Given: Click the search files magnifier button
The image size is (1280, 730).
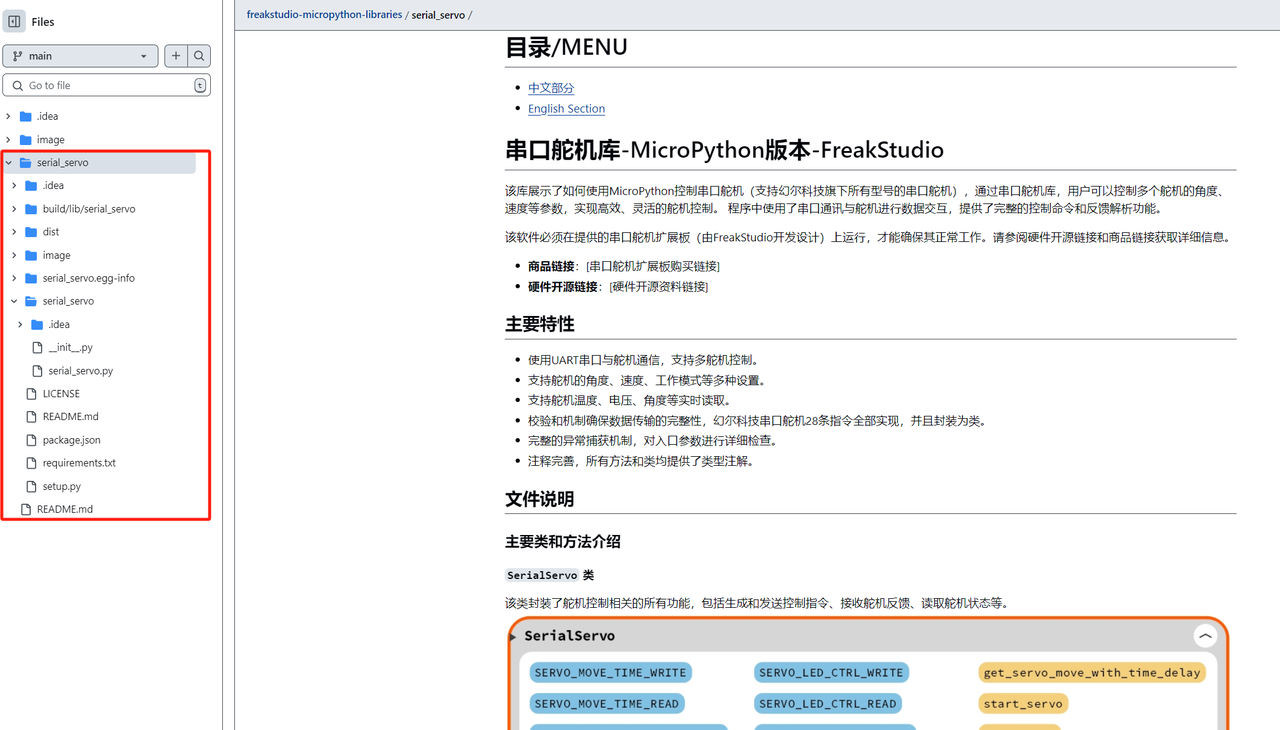Looking at the screenshot, I should 199,56.
